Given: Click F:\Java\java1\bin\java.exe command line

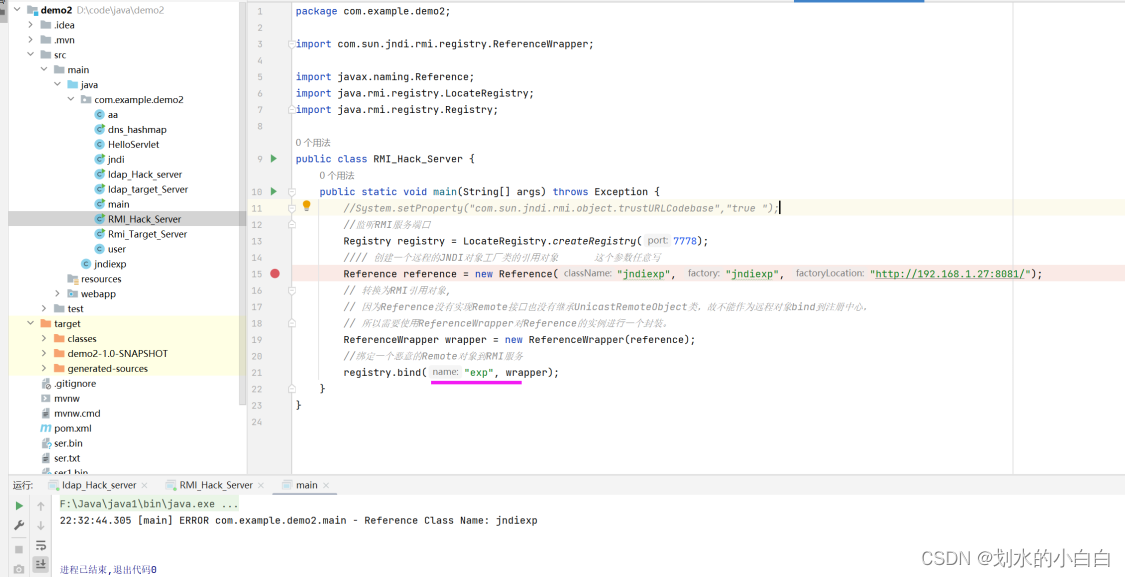Looking at the screenshot, I should [149, 504].
